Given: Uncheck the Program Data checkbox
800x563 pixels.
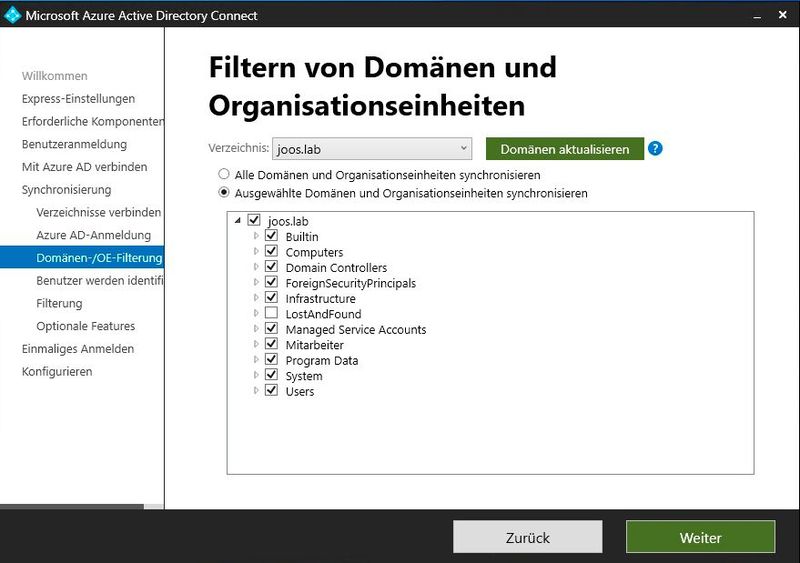Looking at the screenshot, I should pos(271,359).
